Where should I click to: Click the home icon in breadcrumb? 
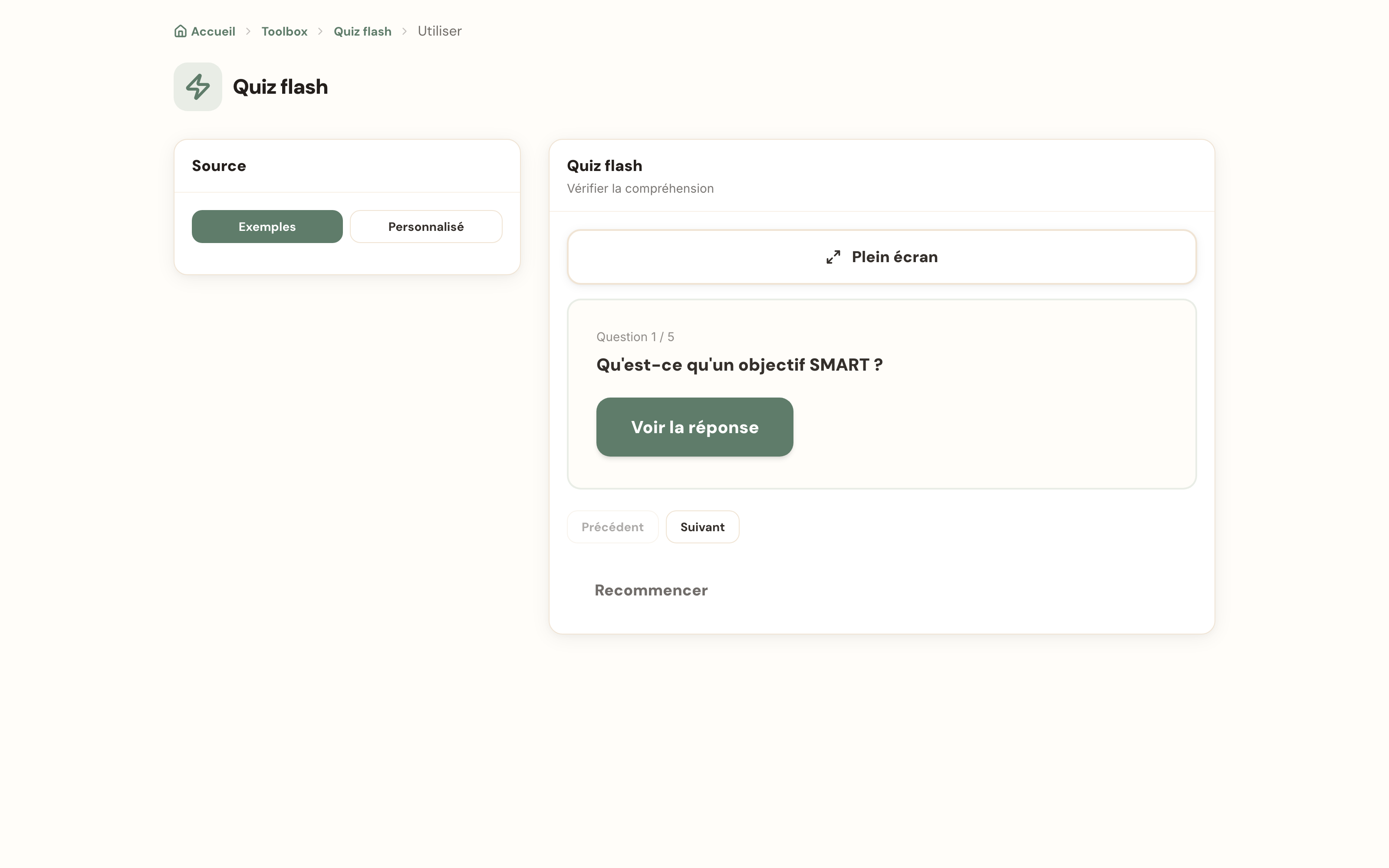[x=180, y=31]
